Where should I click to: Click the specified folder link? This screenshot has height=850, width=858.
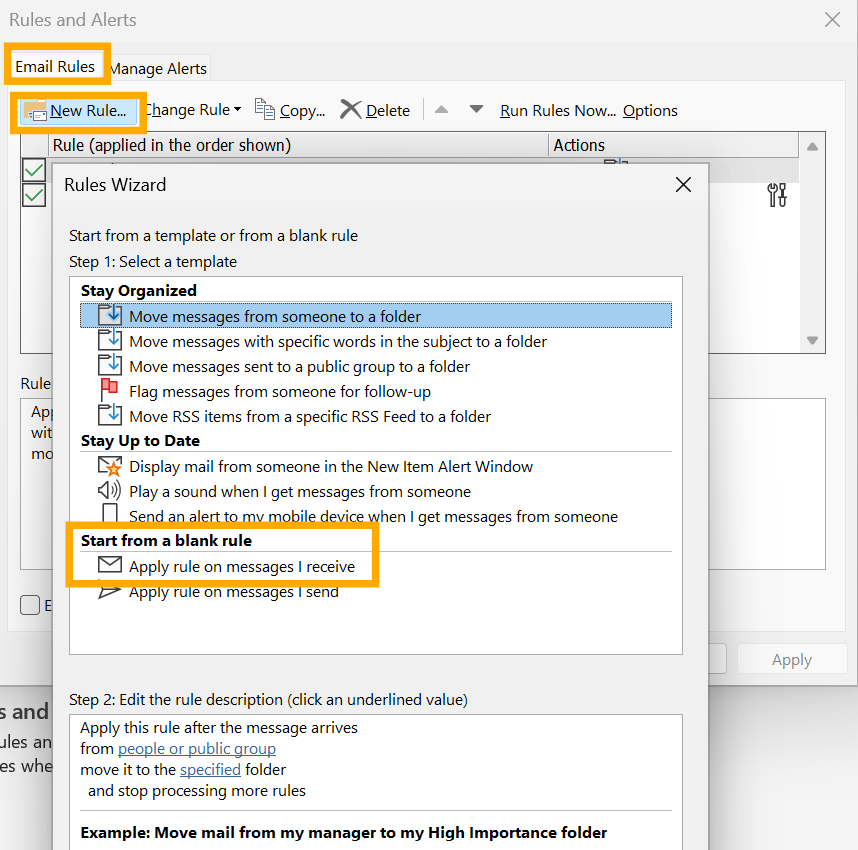click(x=210, y=770)
